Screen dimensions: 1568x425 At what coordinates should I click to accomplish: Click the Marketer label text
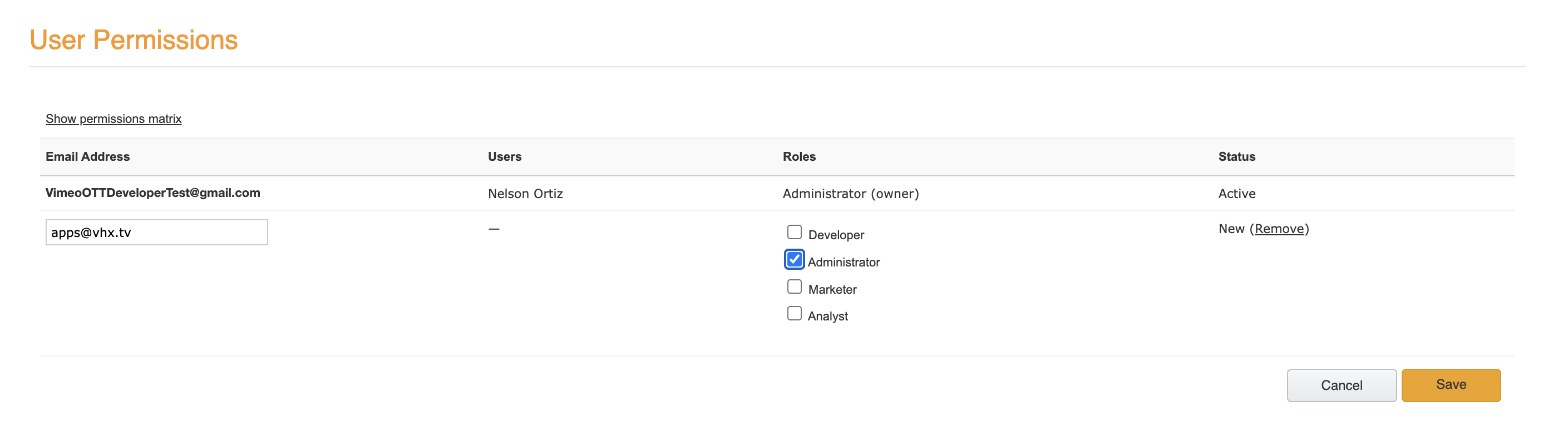pos(832,290)
